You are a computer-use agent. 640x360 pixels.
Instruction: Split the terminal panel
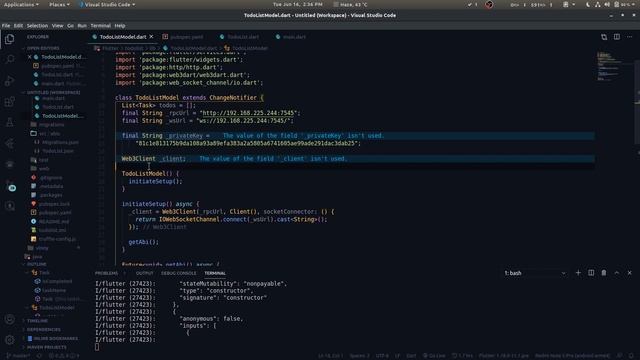coord(591,273)
